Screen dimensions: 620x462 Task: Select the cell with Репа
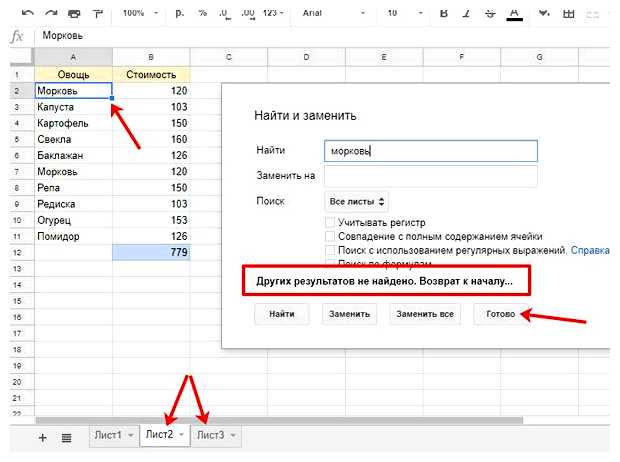click(74, 187)
